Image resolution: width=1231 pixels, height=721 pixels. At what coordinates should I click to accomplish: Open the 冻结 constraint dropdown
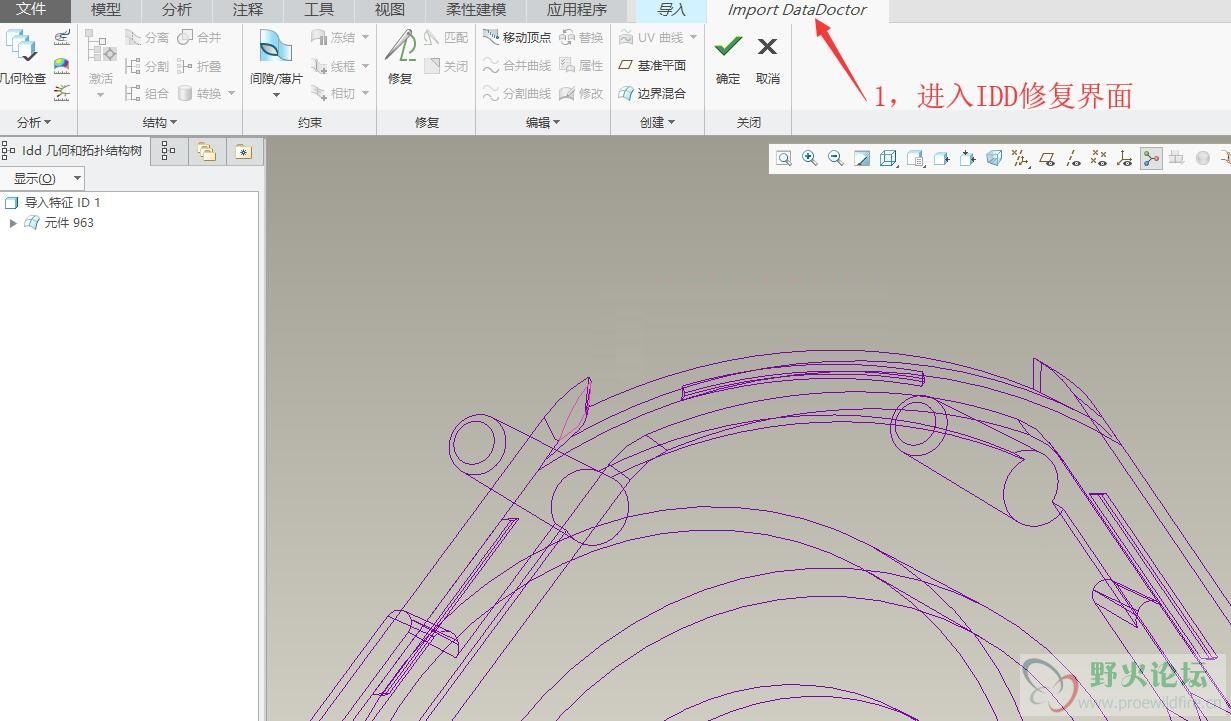pos(365,38)
